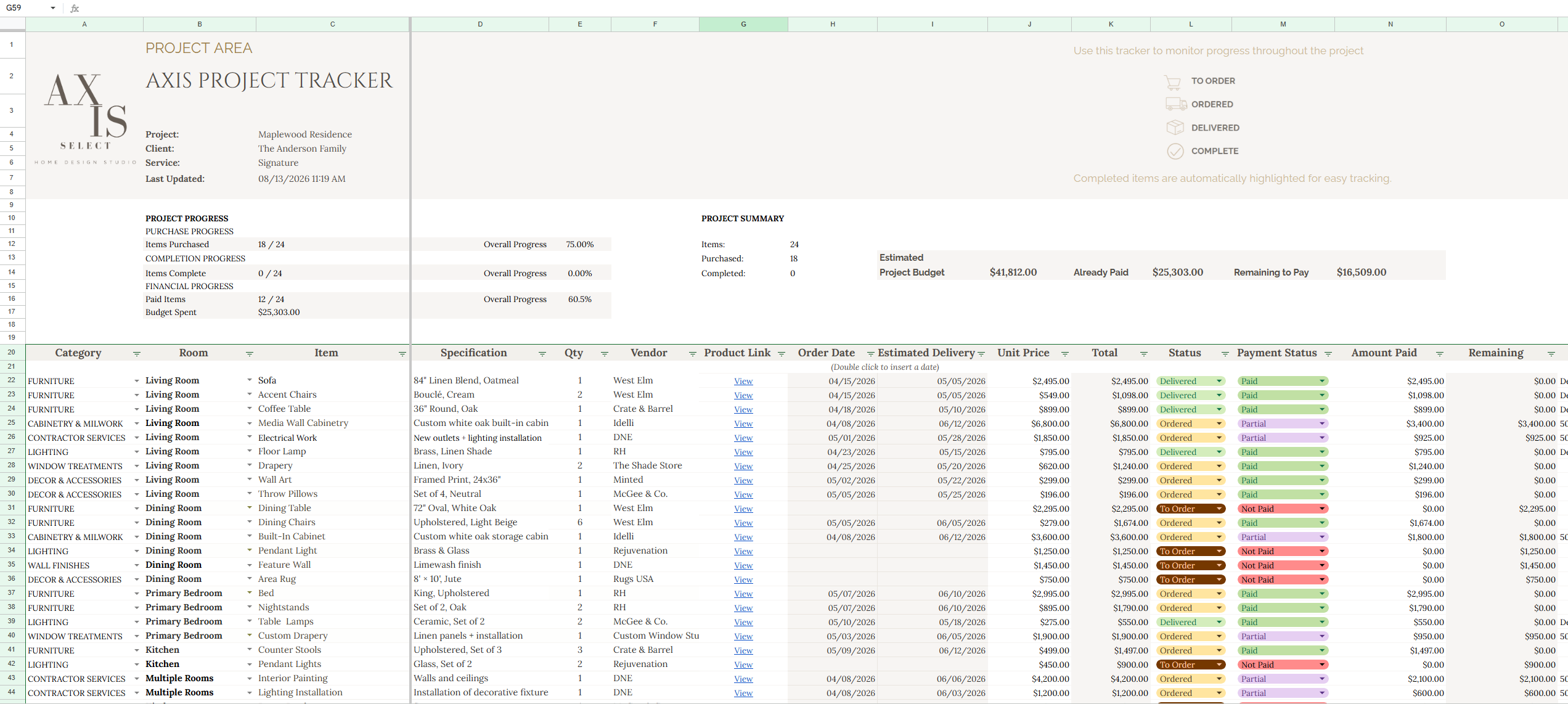The image size is (1568, 704).
Task: Open View link for Coffee Table
Action: [743, 410]
